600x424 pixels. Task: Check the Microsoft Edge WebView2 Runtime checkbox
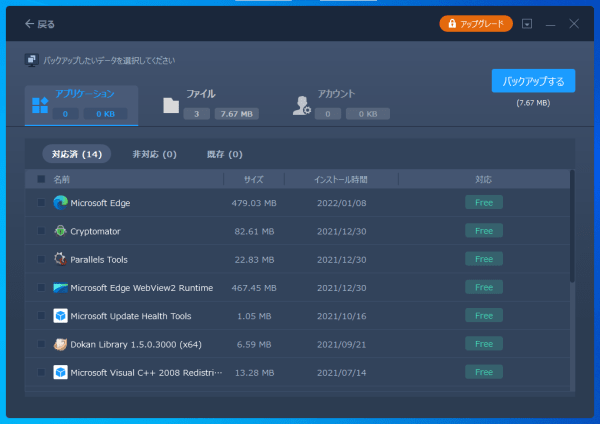(x=41, y=287)
